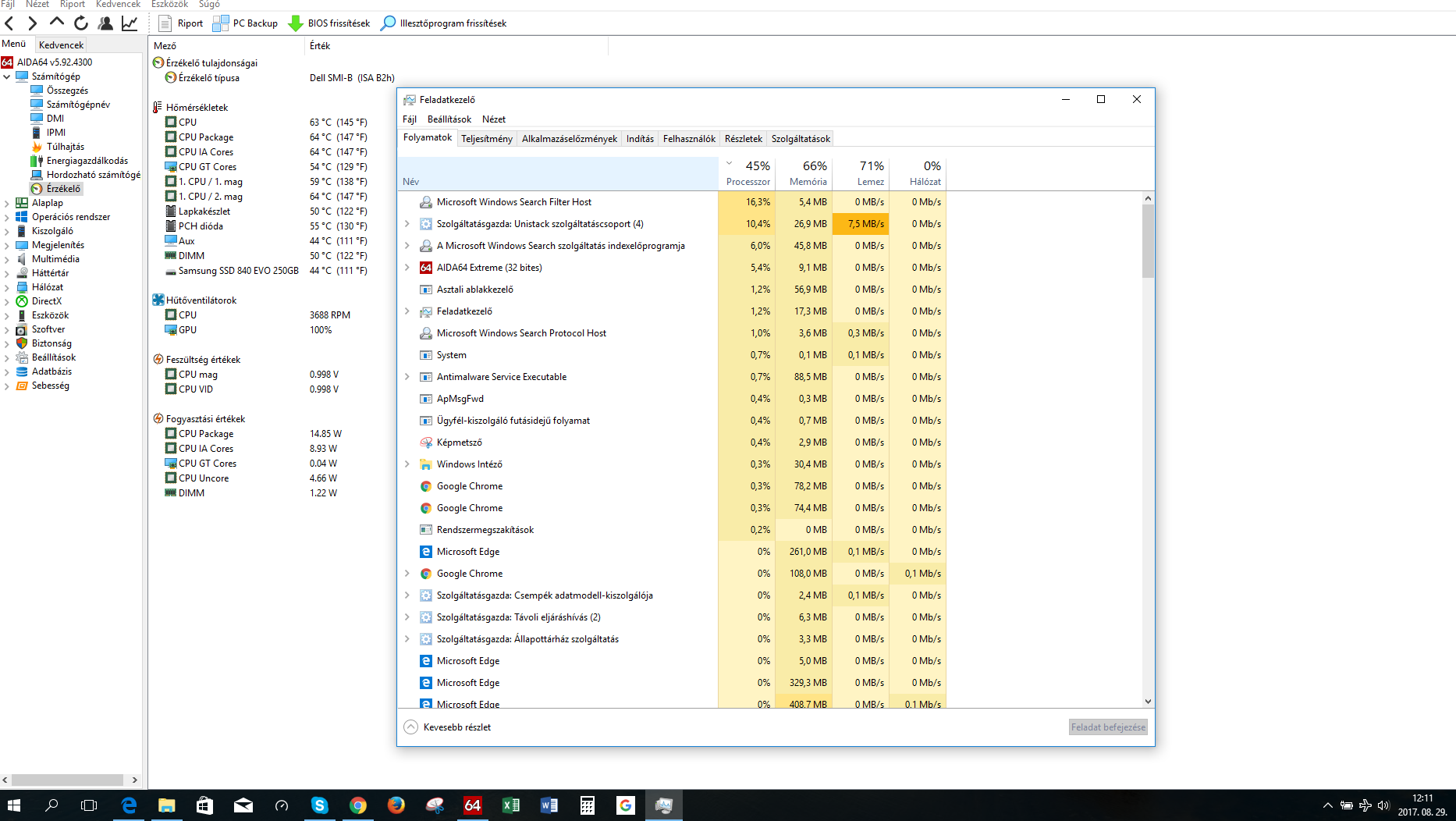The image size is (1456, 821).
Task: Click Kevesebb részlet to collapse view
Action: (x=448, y=727)
